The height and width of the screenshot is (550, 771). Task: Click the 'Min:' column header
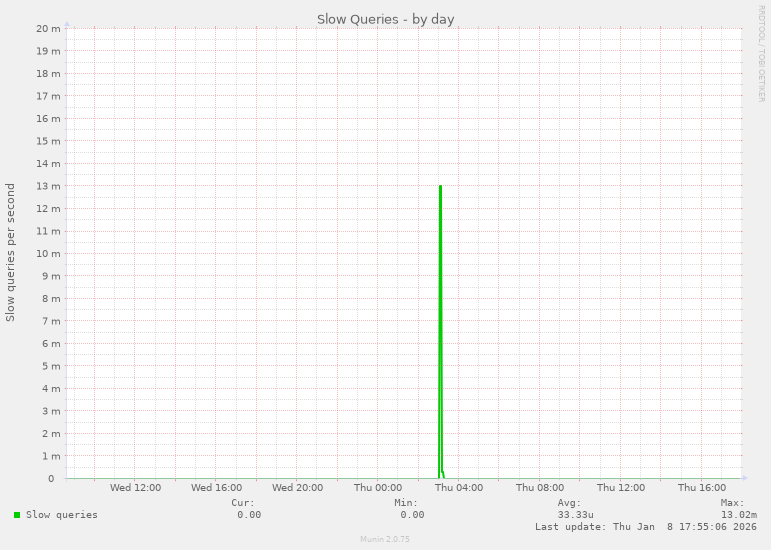[406, 503]
